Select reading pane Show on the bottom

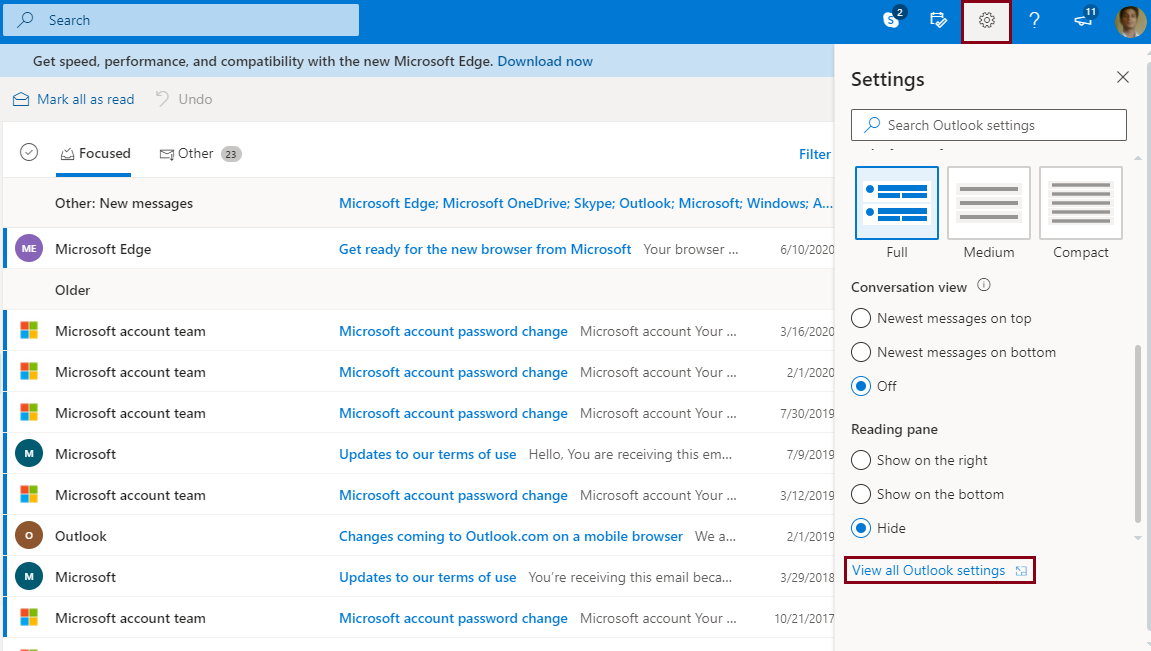point(861,494)
